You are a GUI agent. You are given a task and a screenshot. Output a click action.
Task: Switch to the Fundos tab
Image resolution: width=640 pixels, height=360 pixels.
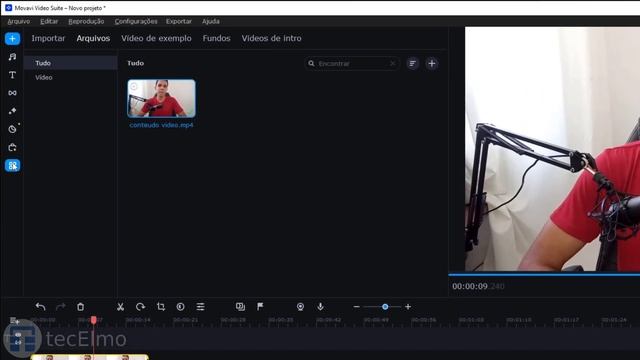(x=216, y=38)
